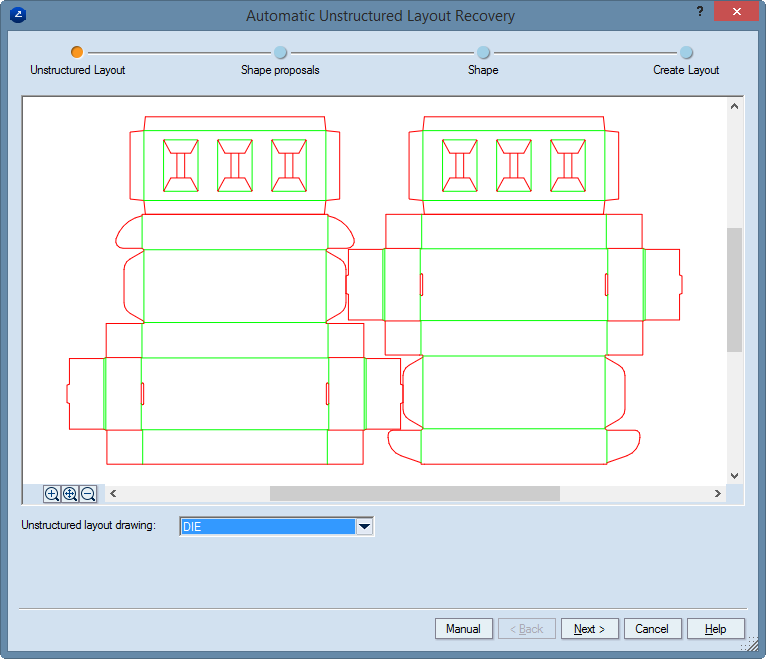Proceed with the Next > button

[x=589, y=629]
